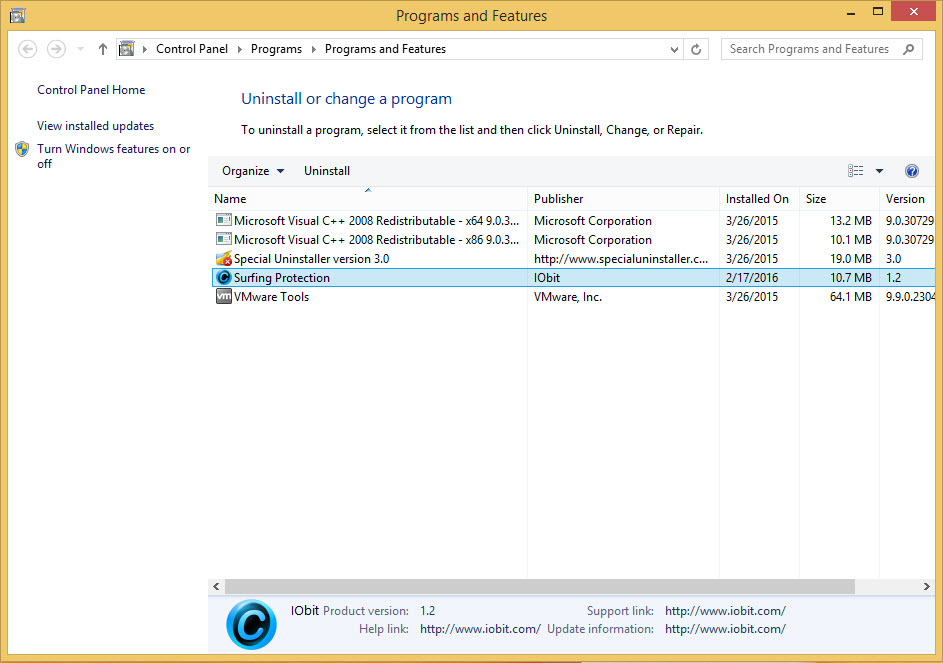Select the Surfing Protection row

tap(574, 277)
